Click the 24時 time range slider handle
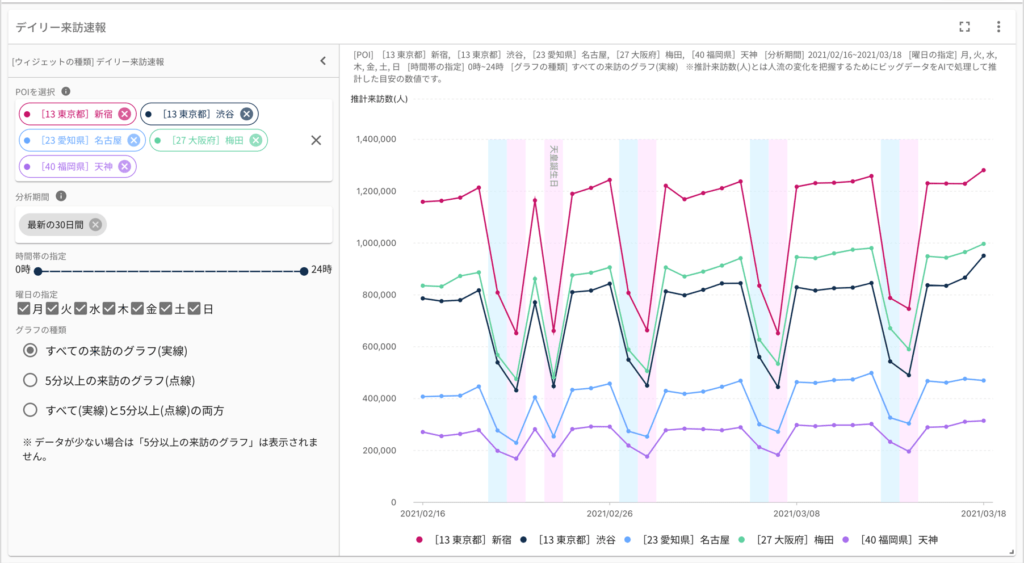The width and height of the screenshot is (1024, 563). coord(303,271)
